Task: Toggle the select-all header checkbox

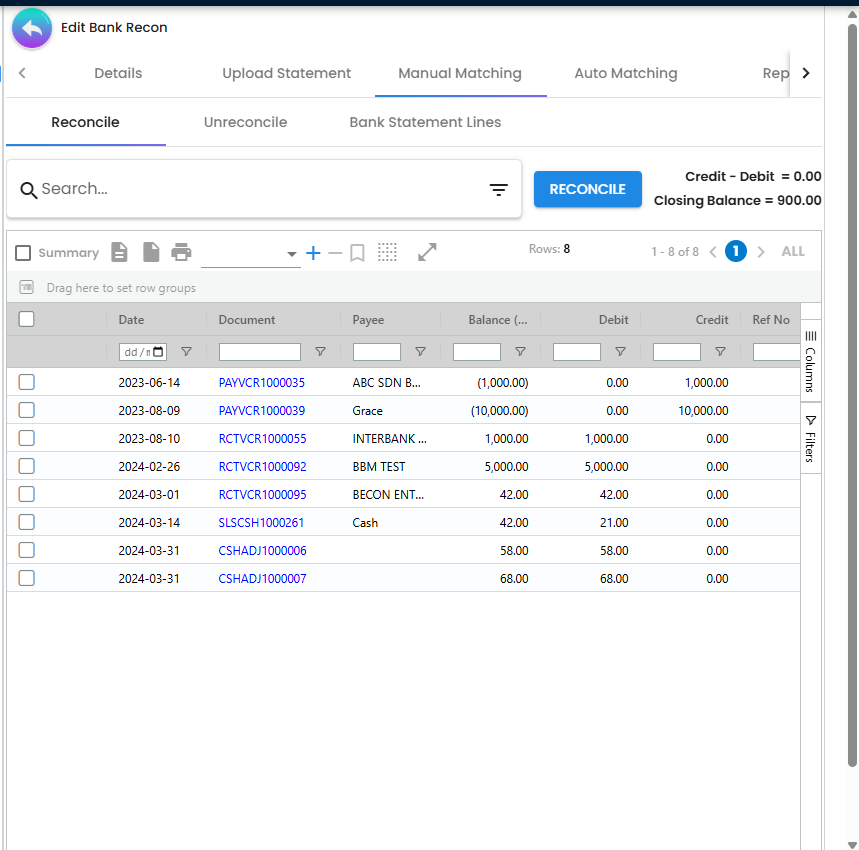Action: 26,319
